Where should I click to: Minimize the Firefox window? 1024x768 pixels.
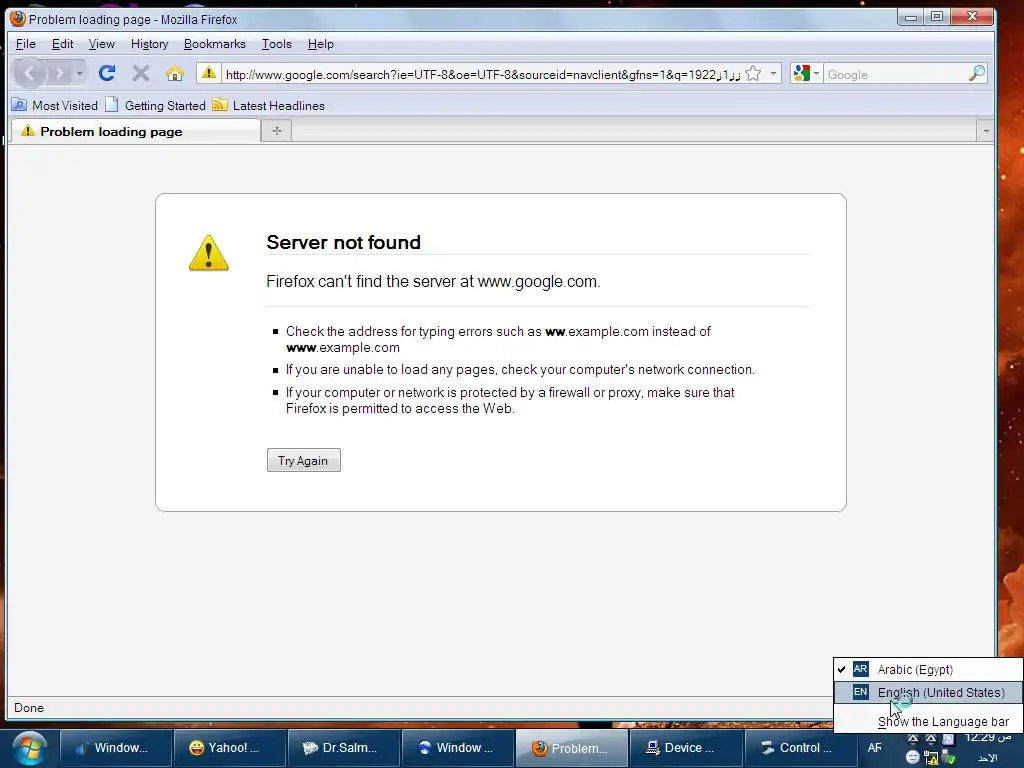click(910, 17)
